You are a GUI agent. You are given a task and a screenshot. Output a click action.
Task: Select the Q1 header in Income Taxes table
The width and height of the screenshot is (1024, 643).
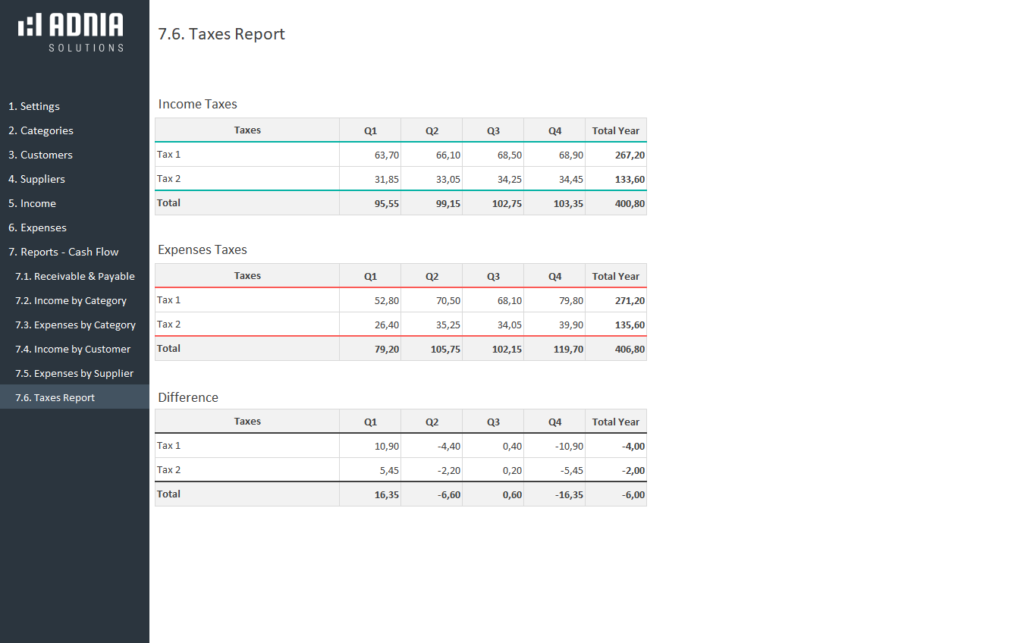(370, 130)
